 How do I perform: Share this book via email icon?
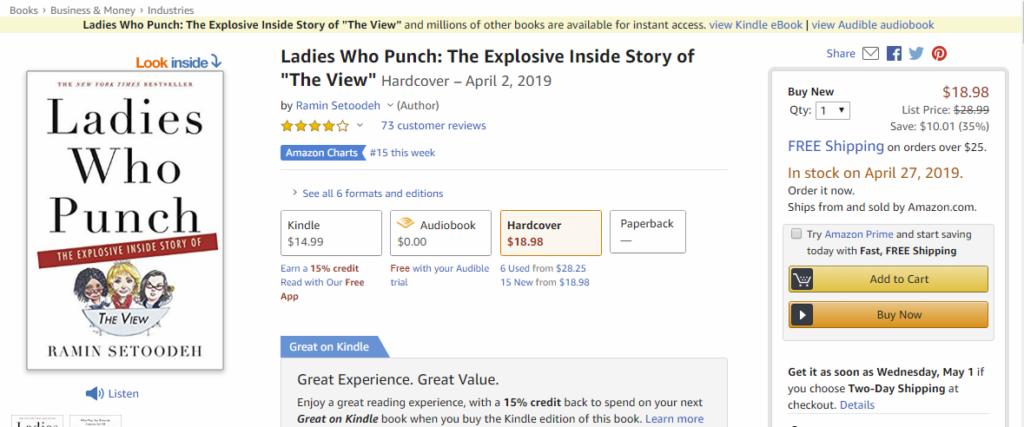(870, 54)
